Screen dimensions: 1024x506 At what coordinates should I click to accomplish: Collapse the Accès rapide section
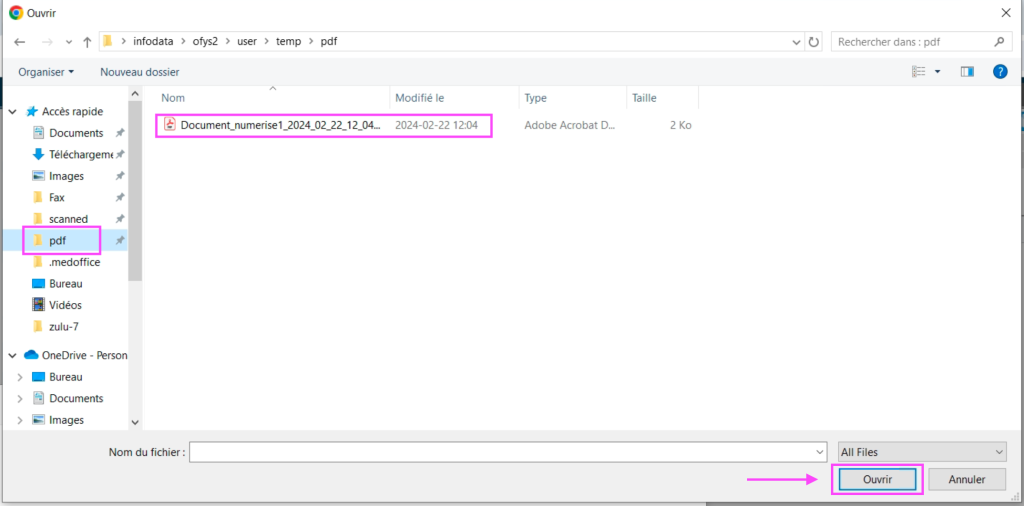tap(12, 112)
